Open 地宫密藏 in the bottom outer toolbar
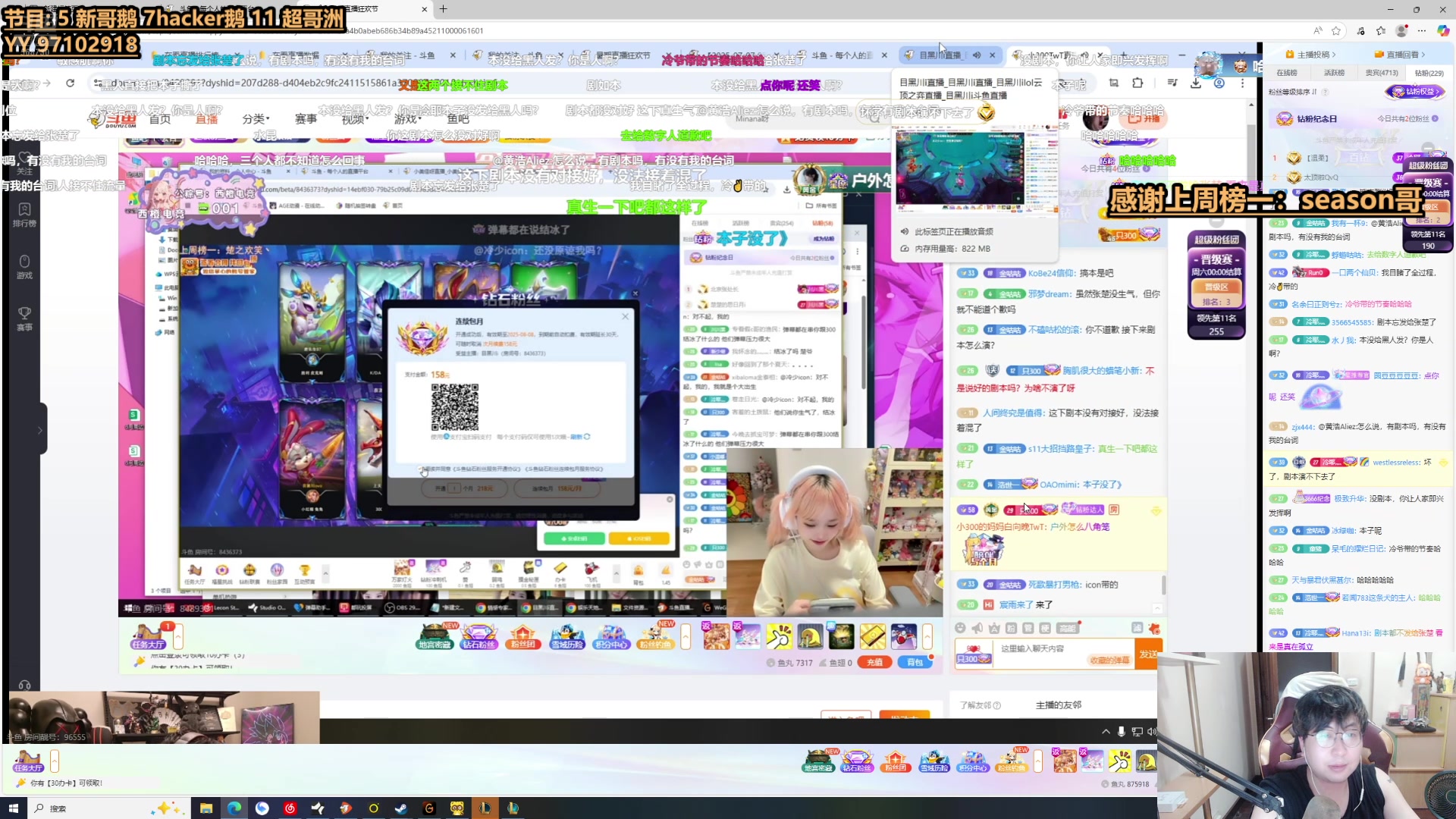Viewport: 1456px width, 819px height. pyautogui.click(x=818, y=761)
